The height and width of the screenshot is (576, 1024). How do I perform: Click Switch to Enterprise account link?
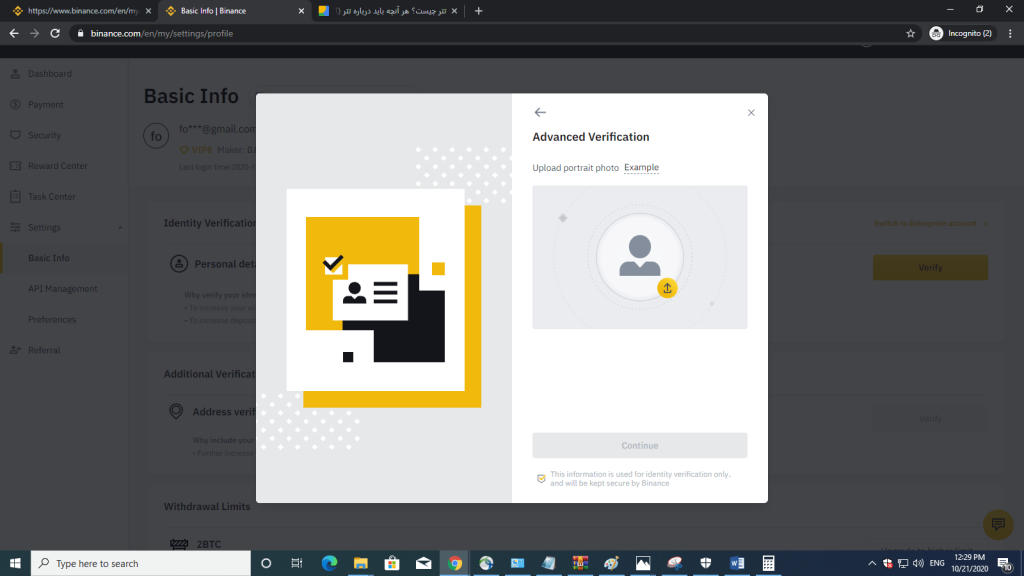click(x=931, y=223)
